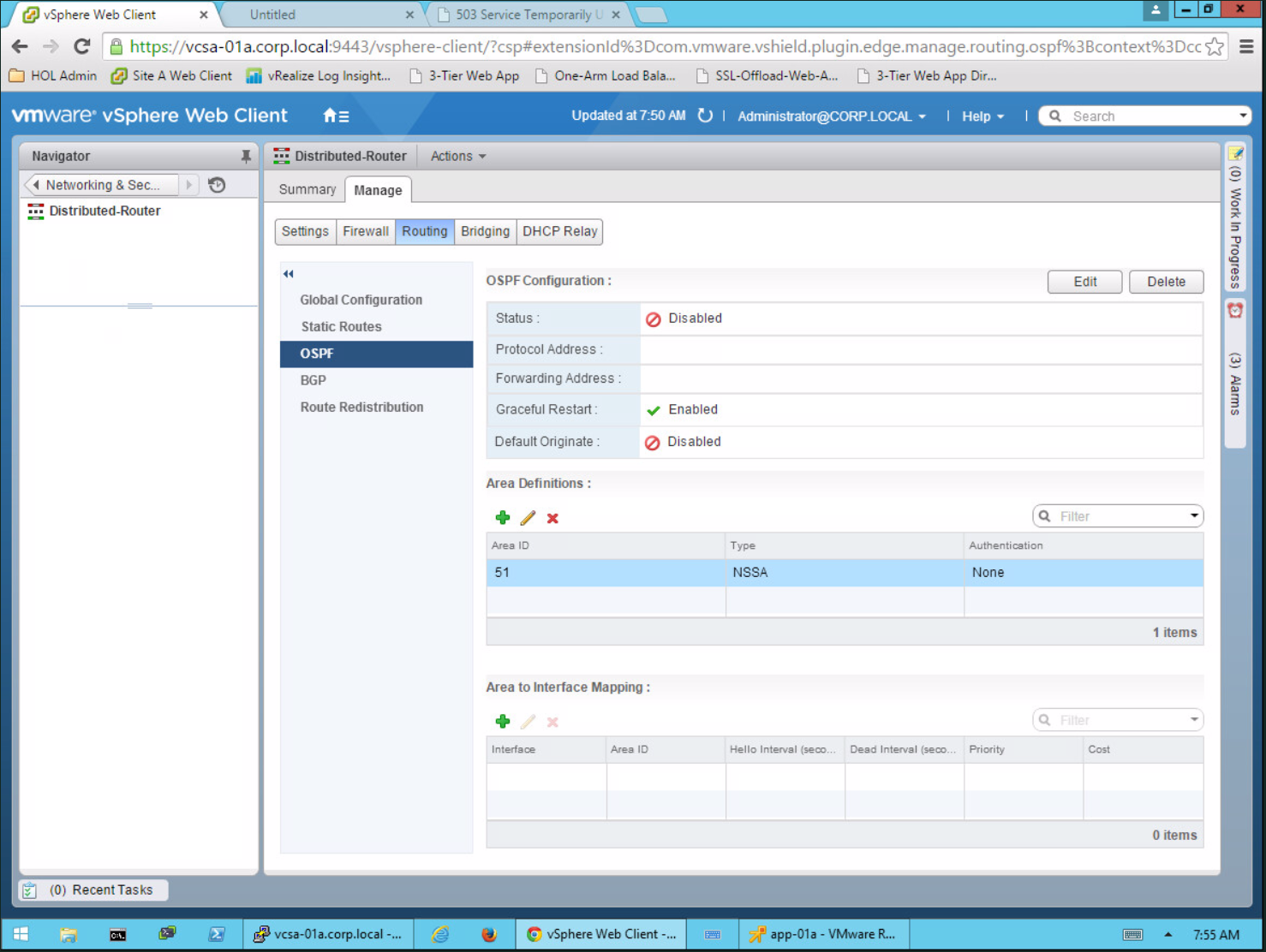Select OSPF in routing menu
This screenshot has height=952, width=1266.
point(376,354)
